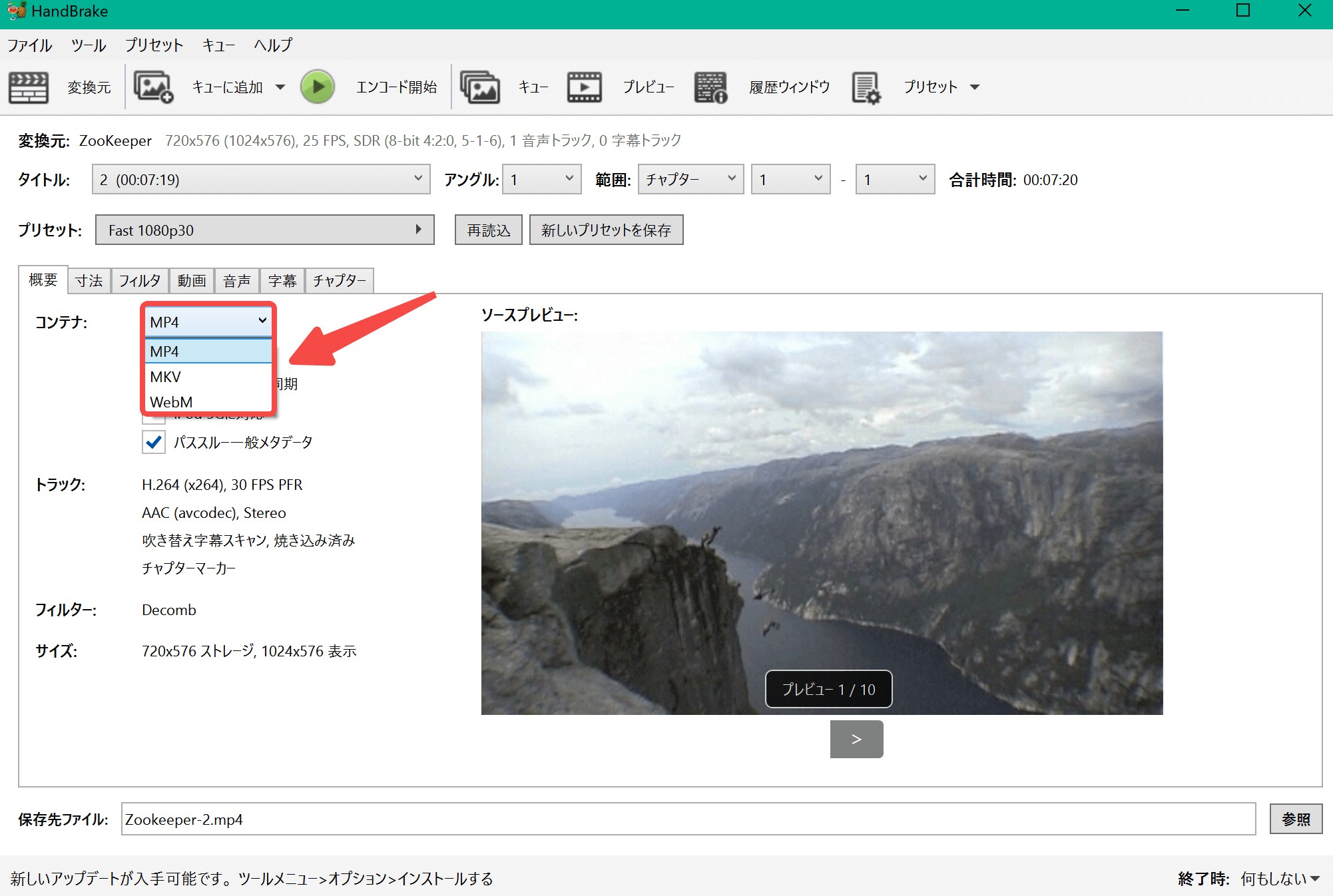This screenshot has height=896, width=1333.
Task: Start encoding with the green play icon
Action: click(x=318, y=87)
